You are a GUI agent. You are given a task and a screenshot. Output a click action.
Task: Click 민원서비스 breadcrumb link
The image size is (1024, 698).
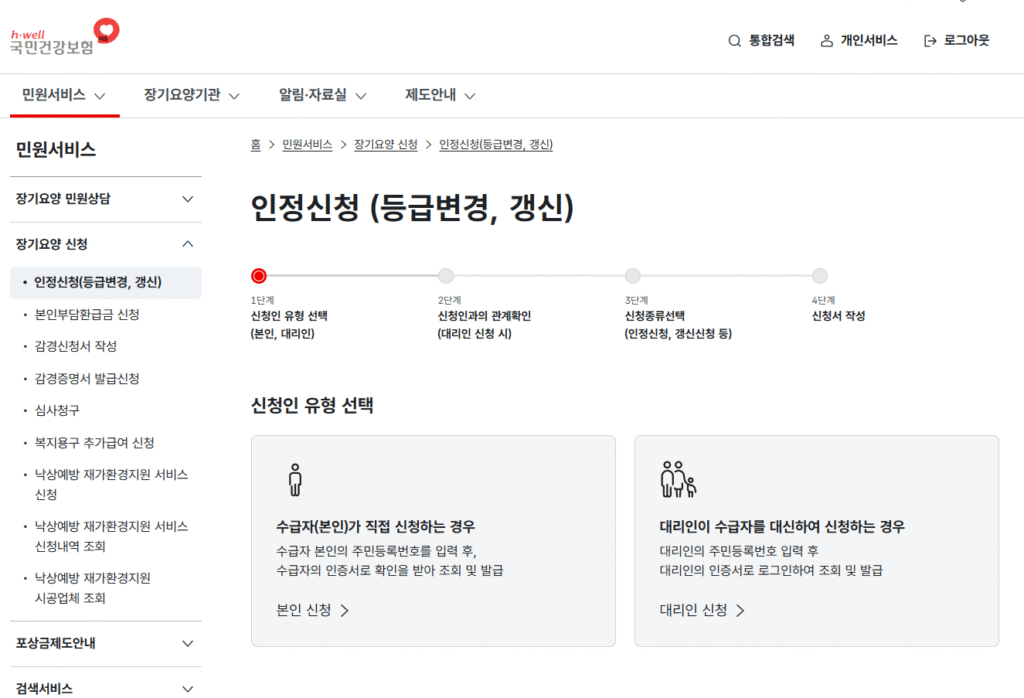(307, 145)
